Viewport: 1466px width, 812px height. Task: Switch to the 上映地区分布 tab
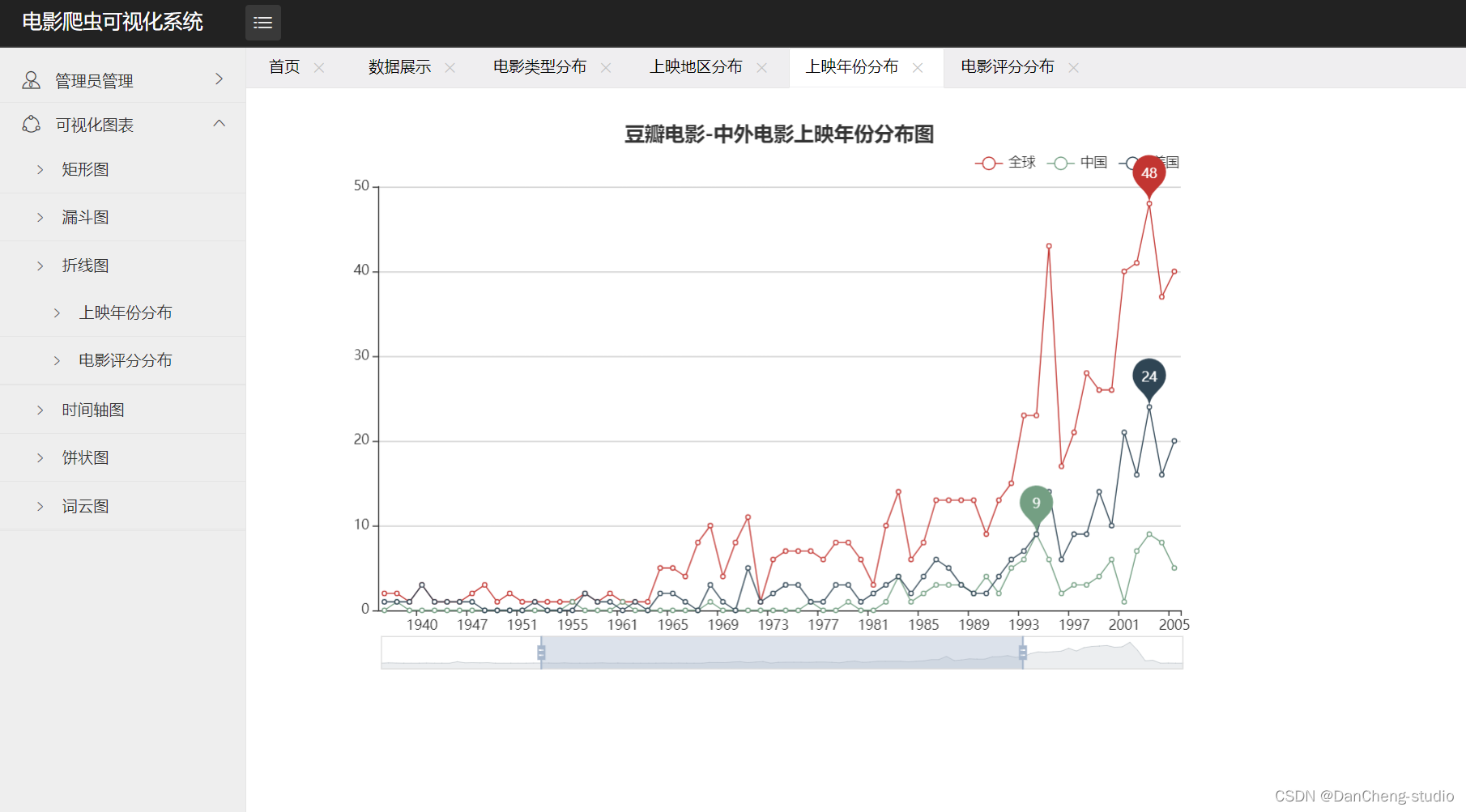(696, 67)
